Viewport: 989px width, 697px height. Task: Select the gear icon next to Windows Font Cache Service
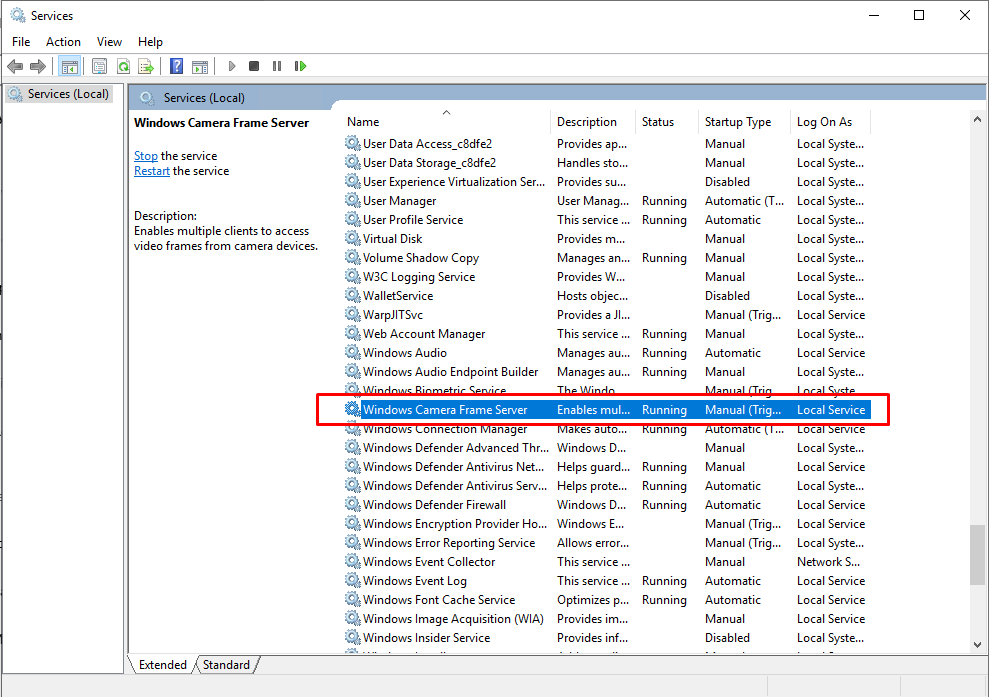(353, 599)
